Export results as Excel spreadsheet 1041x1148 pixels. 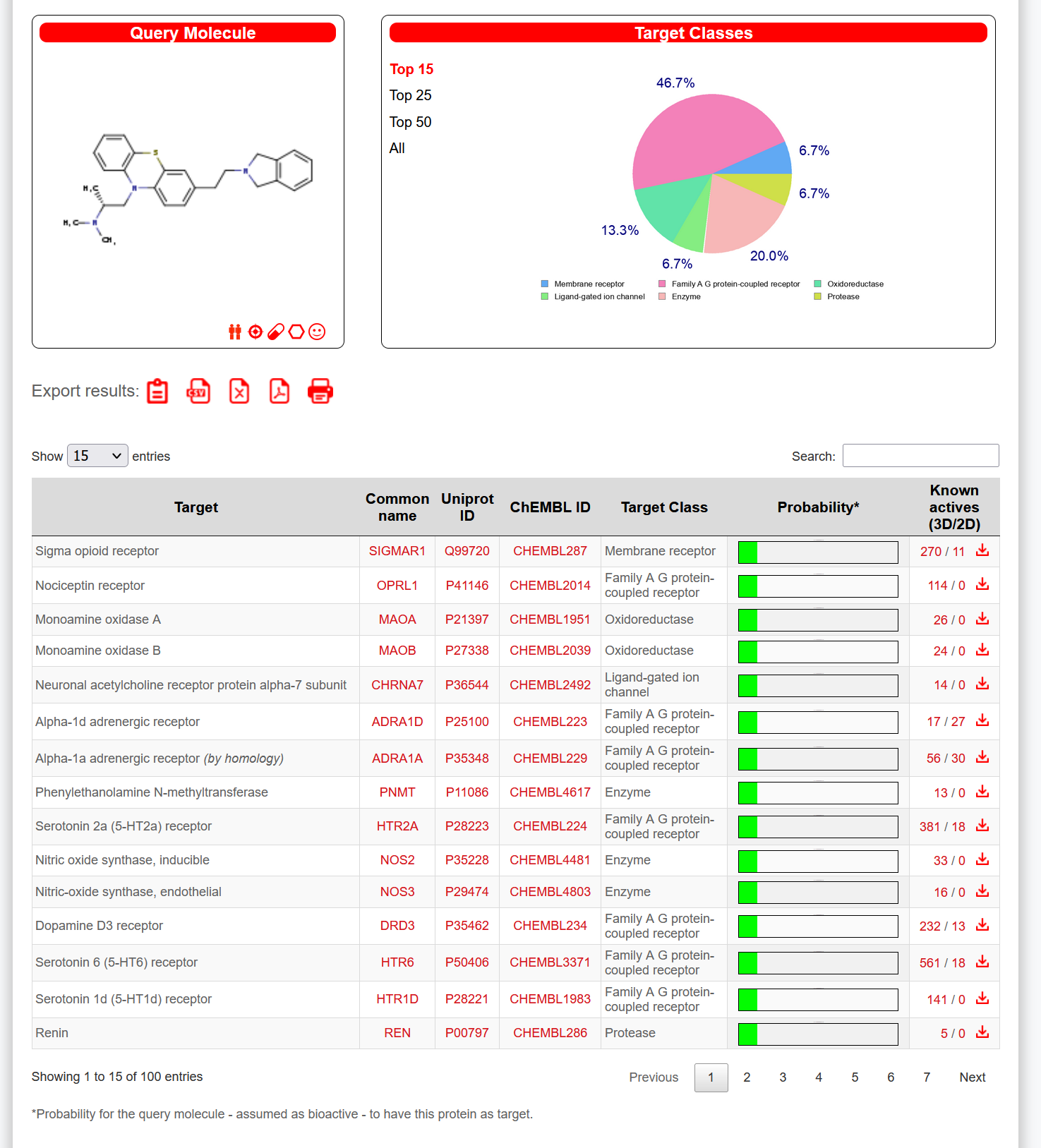(239, 391)
